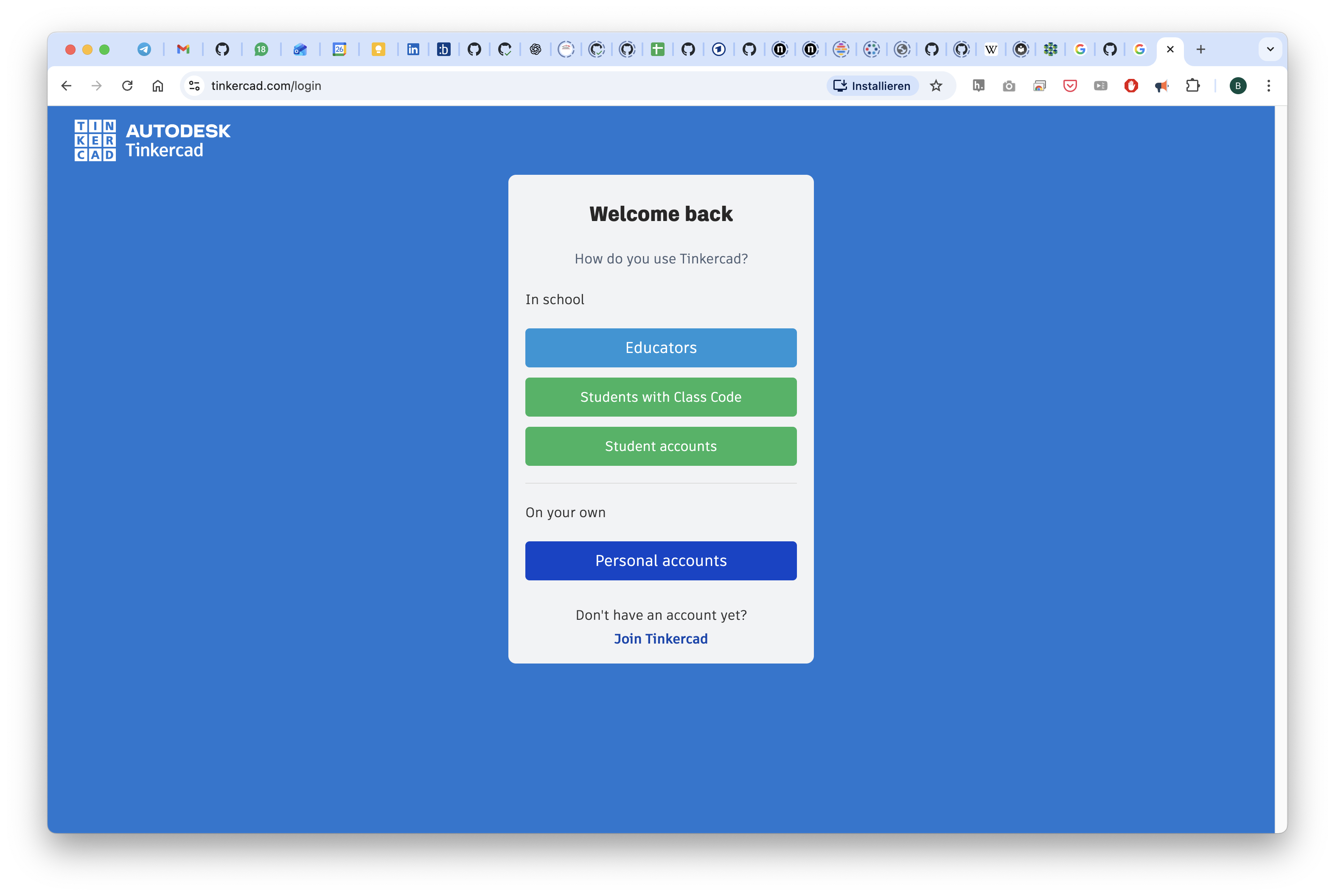Reload the Tinkercad login page

(127, 86)
